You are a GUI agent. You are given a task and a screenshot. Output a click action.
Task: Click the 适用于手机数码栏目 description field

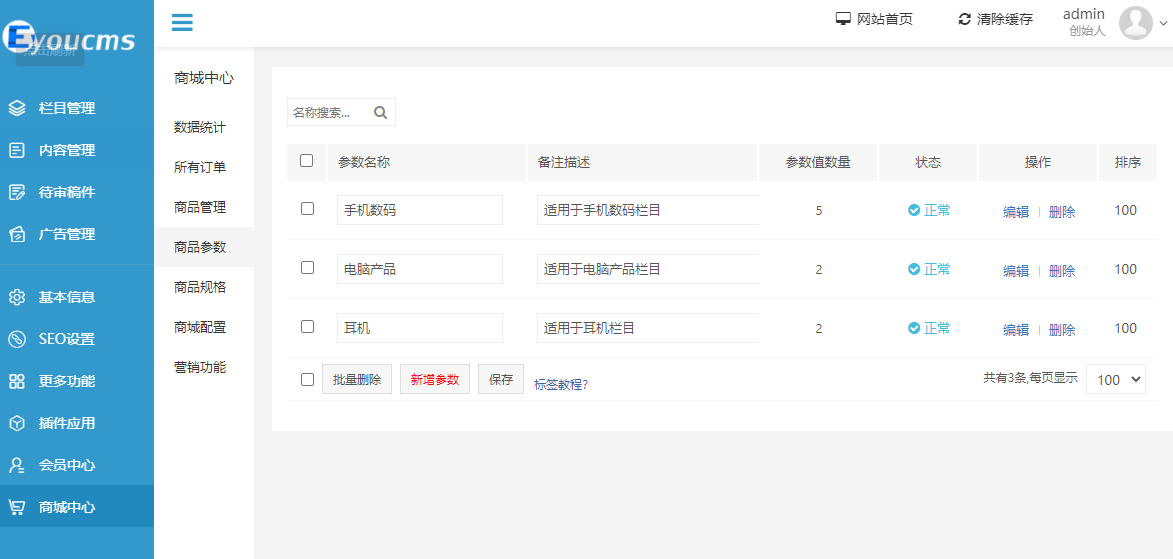tap(648, 210)
